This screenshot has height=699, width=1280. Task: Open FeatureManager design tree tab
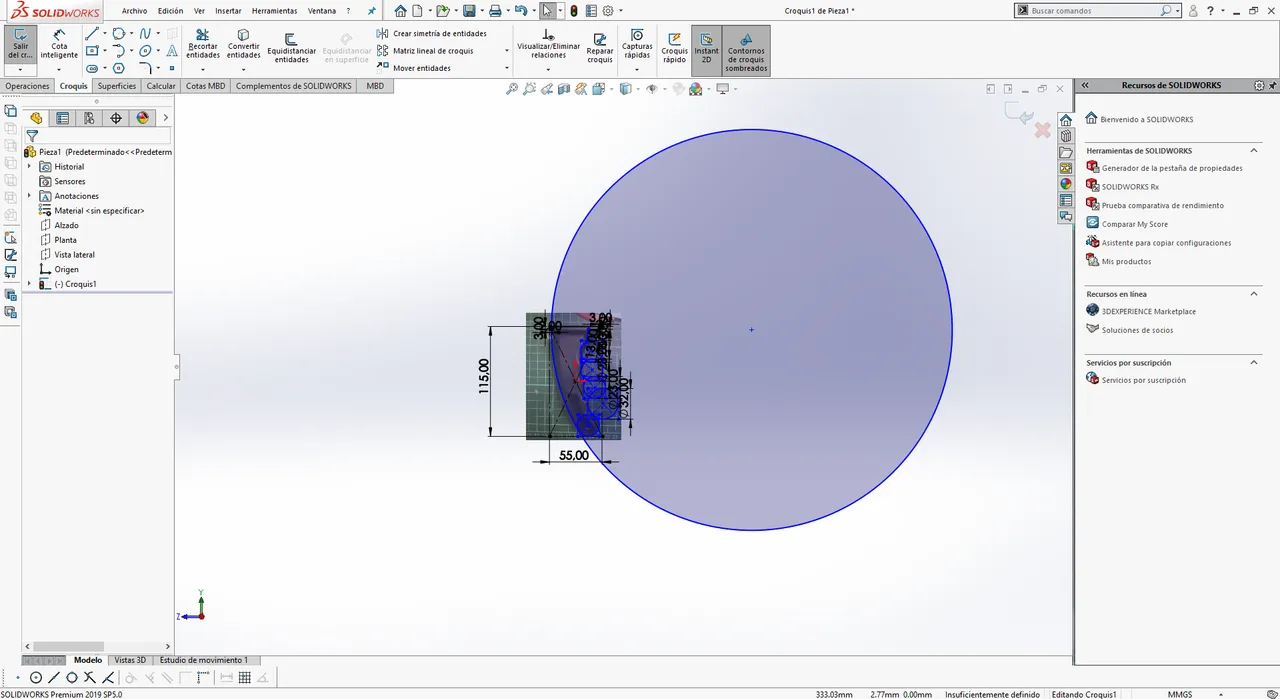tap(36, 118)
